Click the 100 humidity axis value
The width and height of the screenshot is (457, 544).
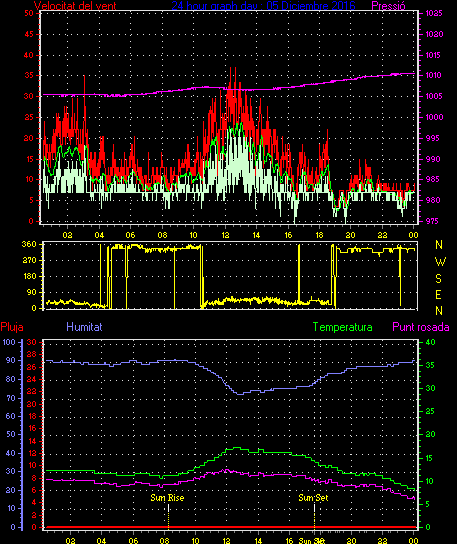click(x=9, y=342)
